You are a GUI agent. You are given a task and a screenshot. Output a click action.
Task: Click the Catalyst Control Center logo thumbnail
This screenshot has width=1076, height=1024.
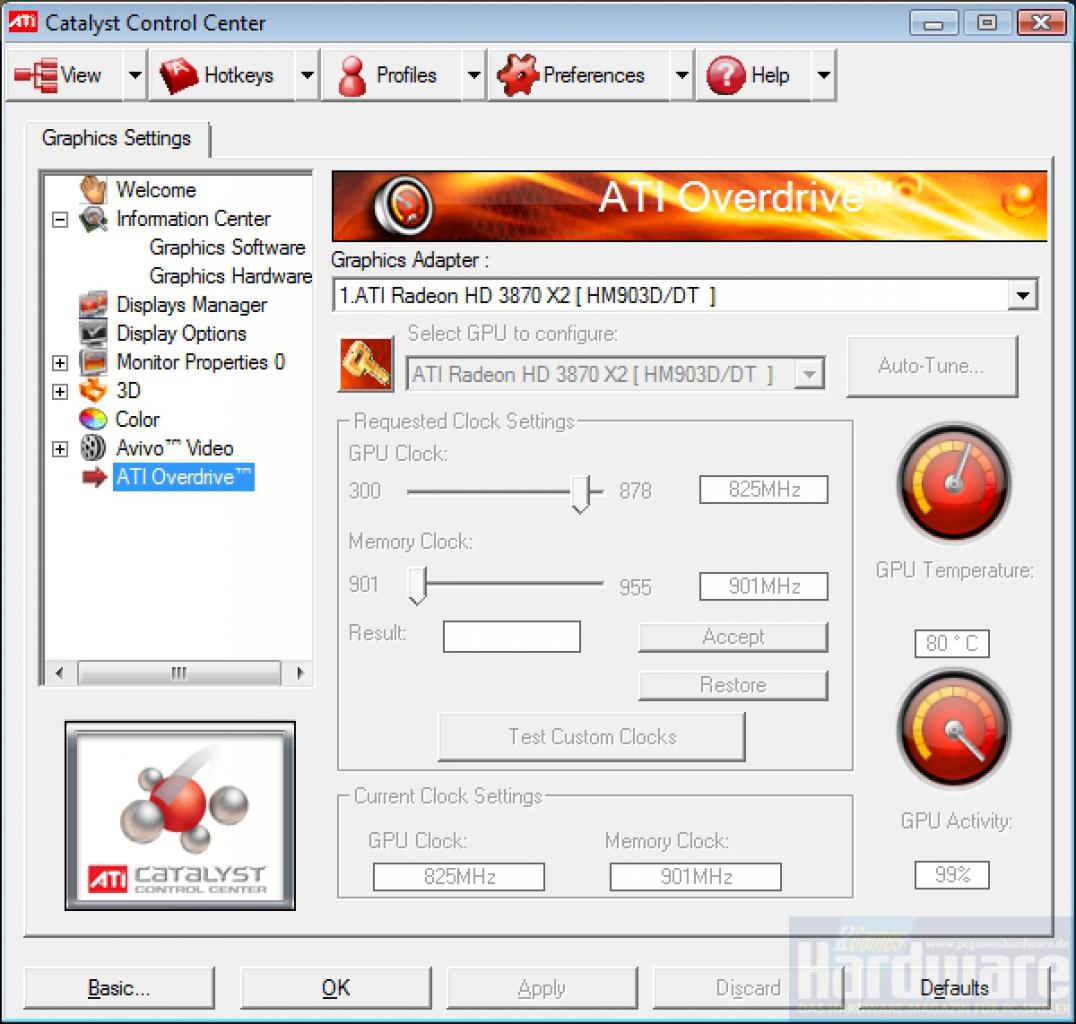pyautogui.click(x=180, y=815)
